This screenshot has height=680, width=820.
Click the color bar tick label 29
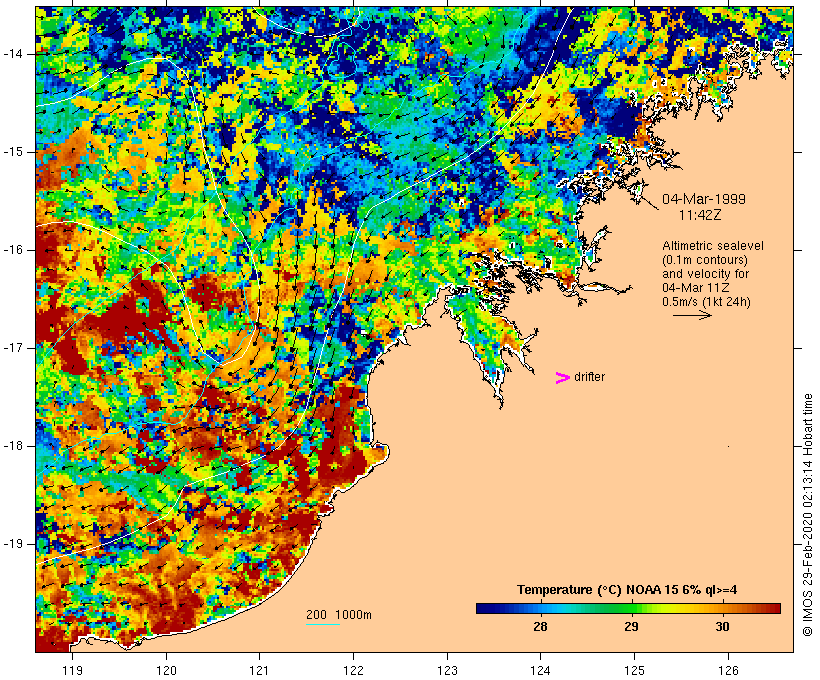[x=631, y=626]
